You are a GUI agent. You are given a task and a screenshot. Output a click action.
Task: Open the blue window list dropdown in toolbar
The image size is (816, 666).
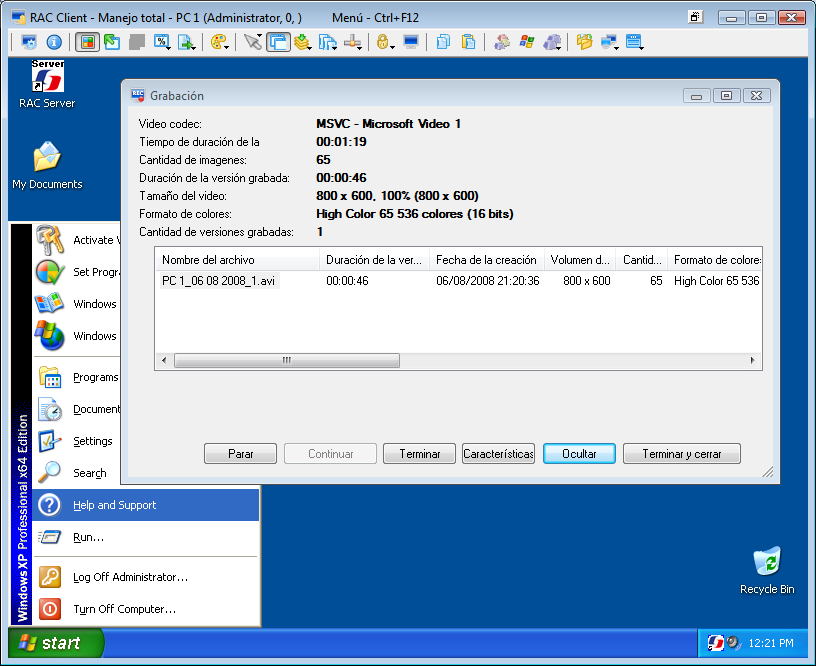click(634, 42)
